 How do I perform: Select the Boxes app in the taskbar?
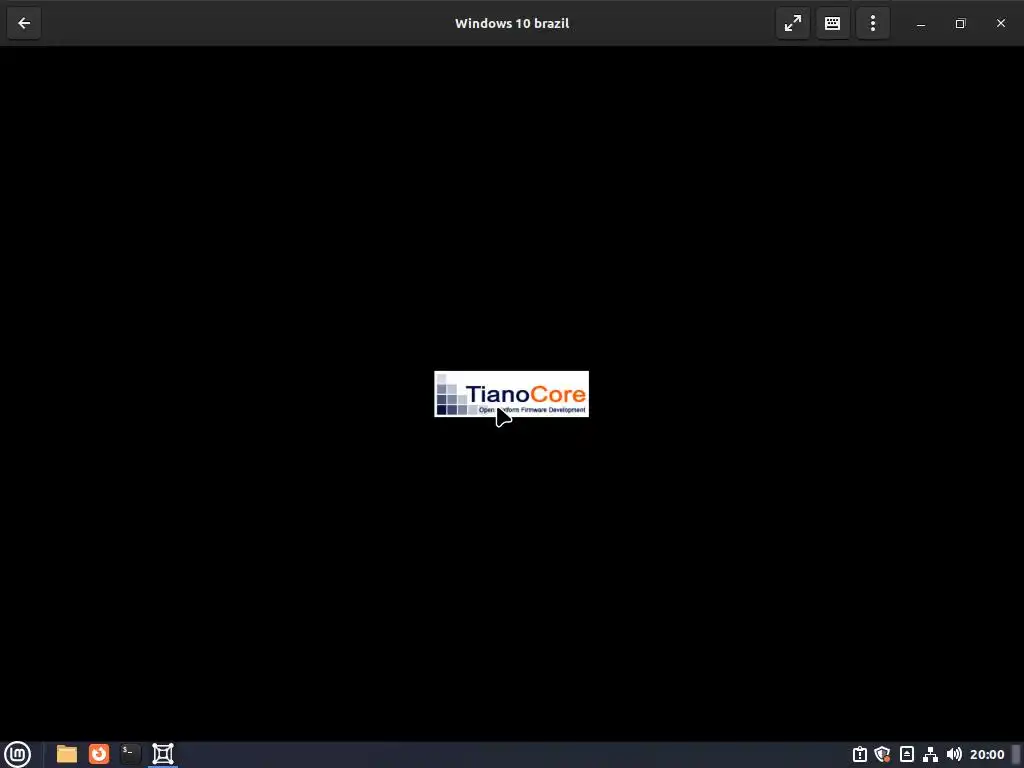coord(163,754)
